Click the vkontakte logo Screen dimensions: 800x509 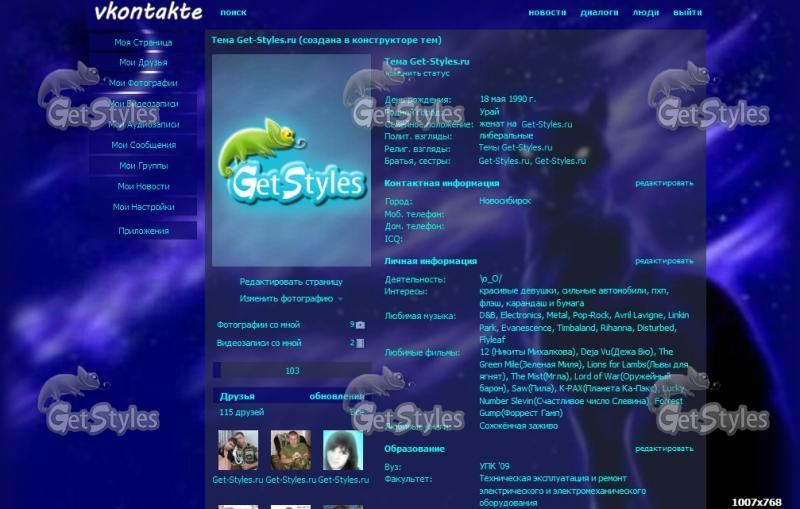[148, 12]
